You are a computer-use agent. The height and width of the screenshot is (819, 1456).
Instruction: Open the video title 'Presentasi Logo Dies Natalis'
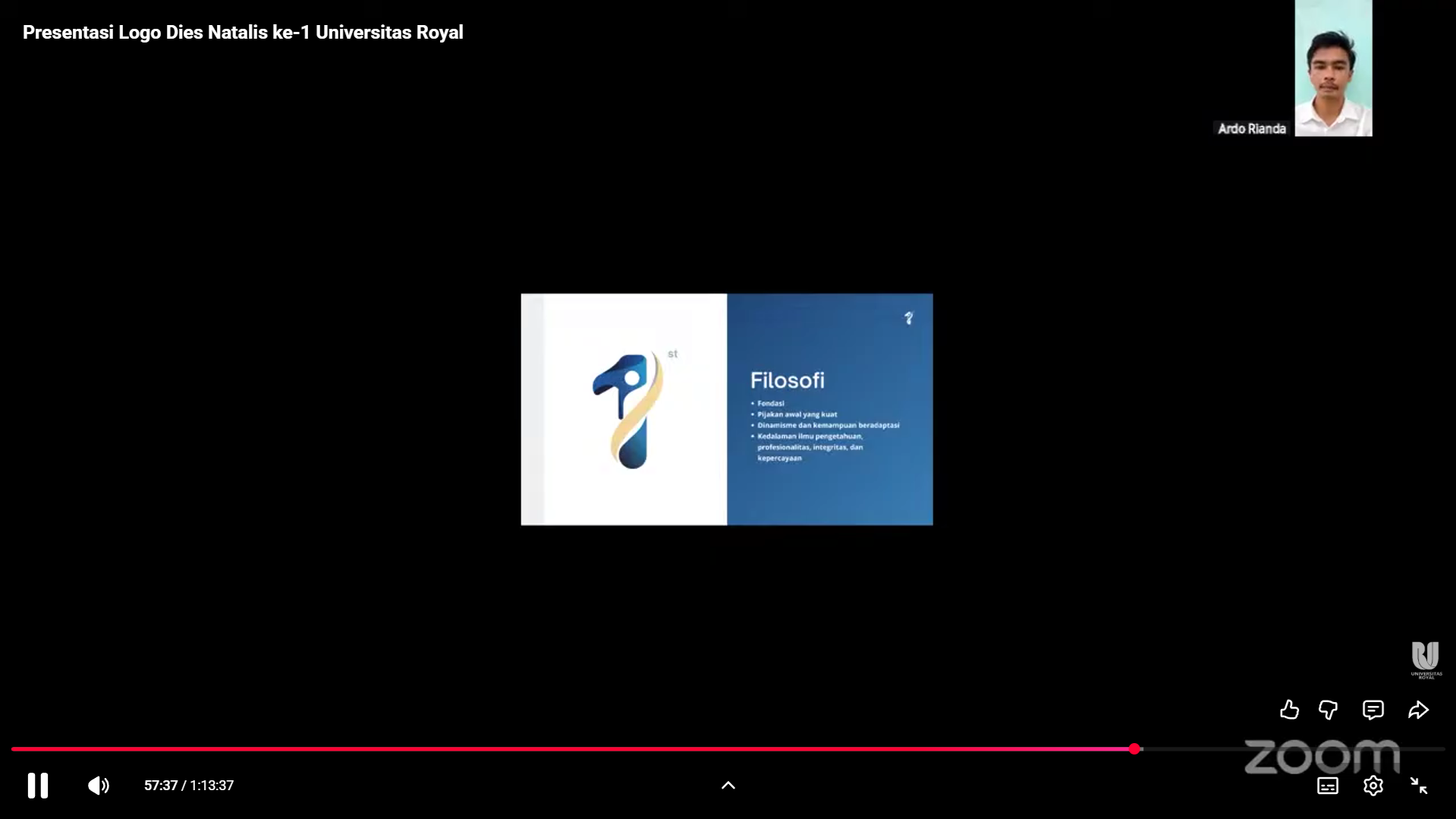[x=243, y=33]
